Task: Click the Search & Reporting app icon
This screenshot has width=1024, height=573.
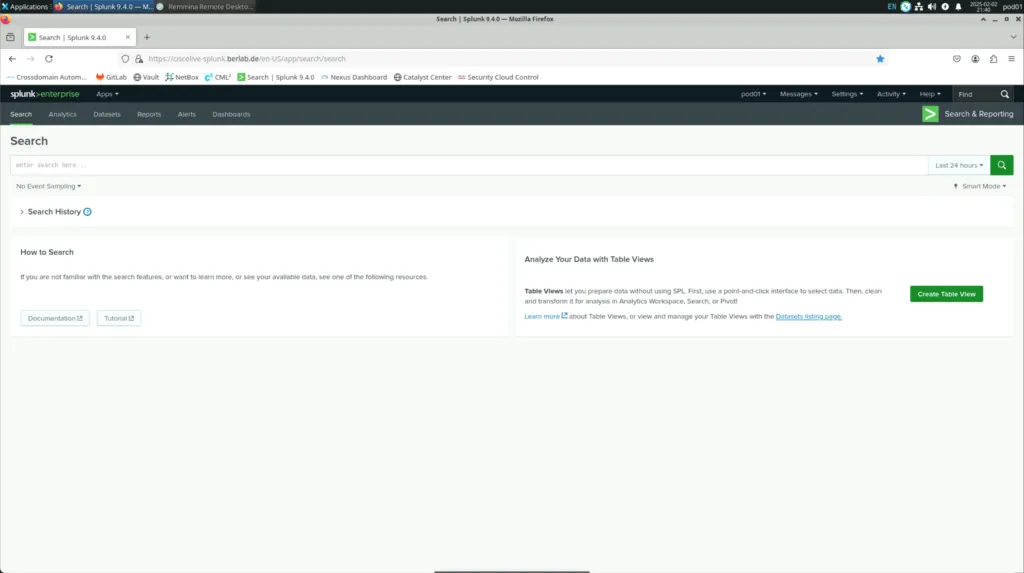Action: (x=930, y=114)
